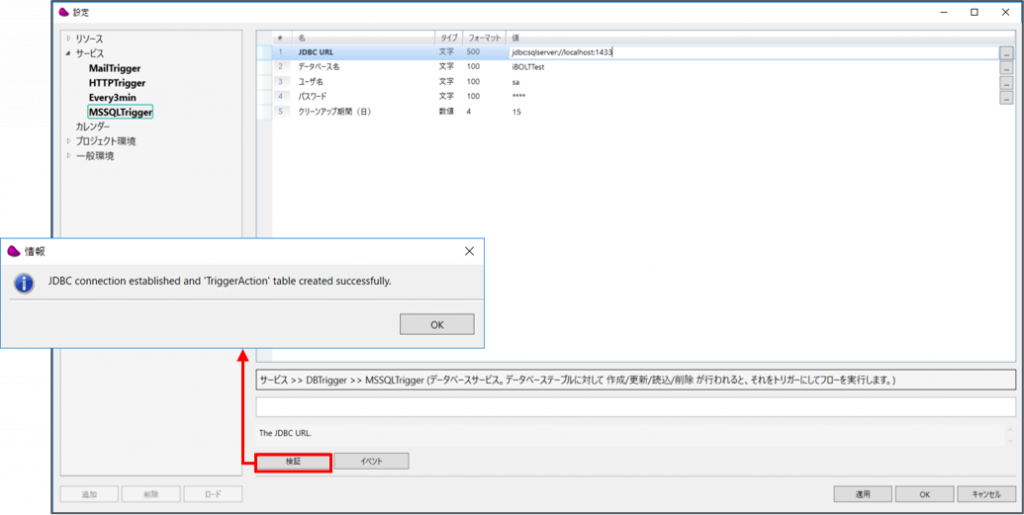Viewport: 1024px width, 515px height.
Task: Click the パスワード value cell
Action: (x=750, y=96)
